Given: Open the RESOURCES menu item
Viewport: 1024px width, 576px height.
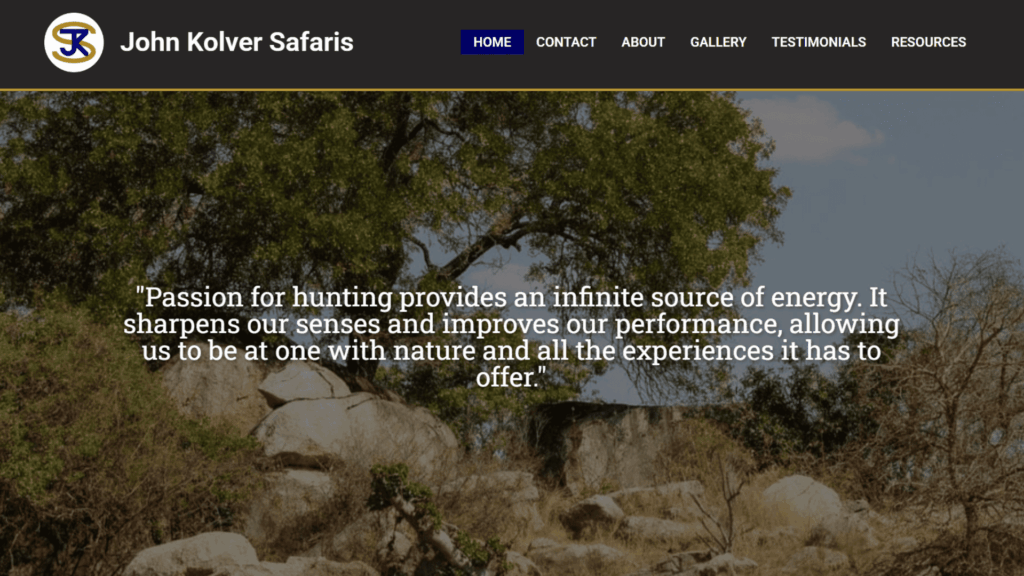Looking at the screenshot, I should point(929,42).
